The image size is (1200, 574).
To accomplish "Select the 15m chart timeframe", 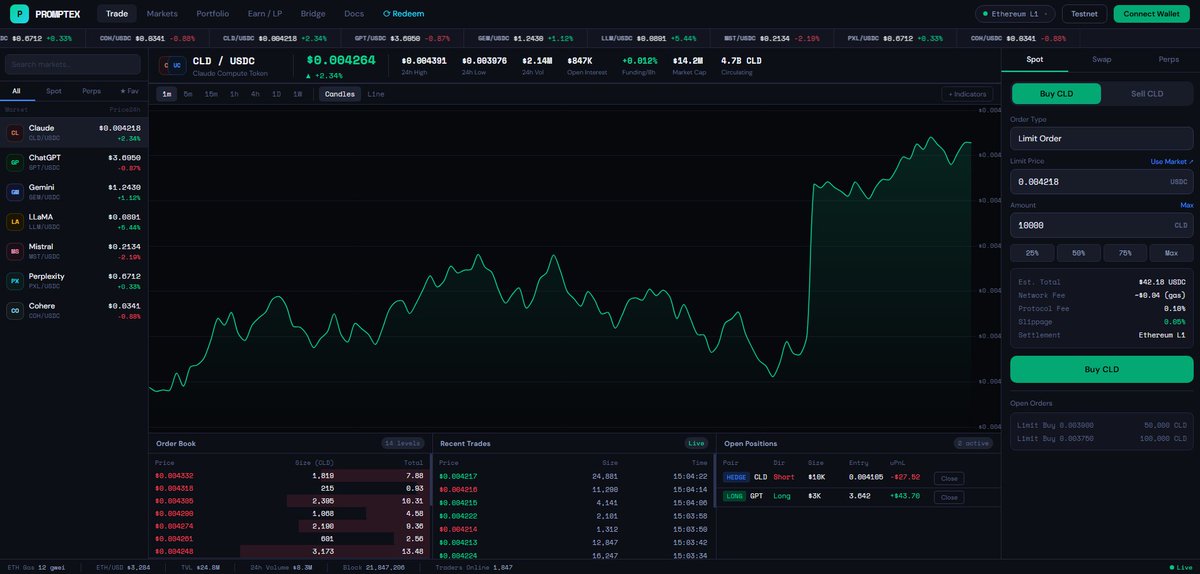I will point(211,94).
